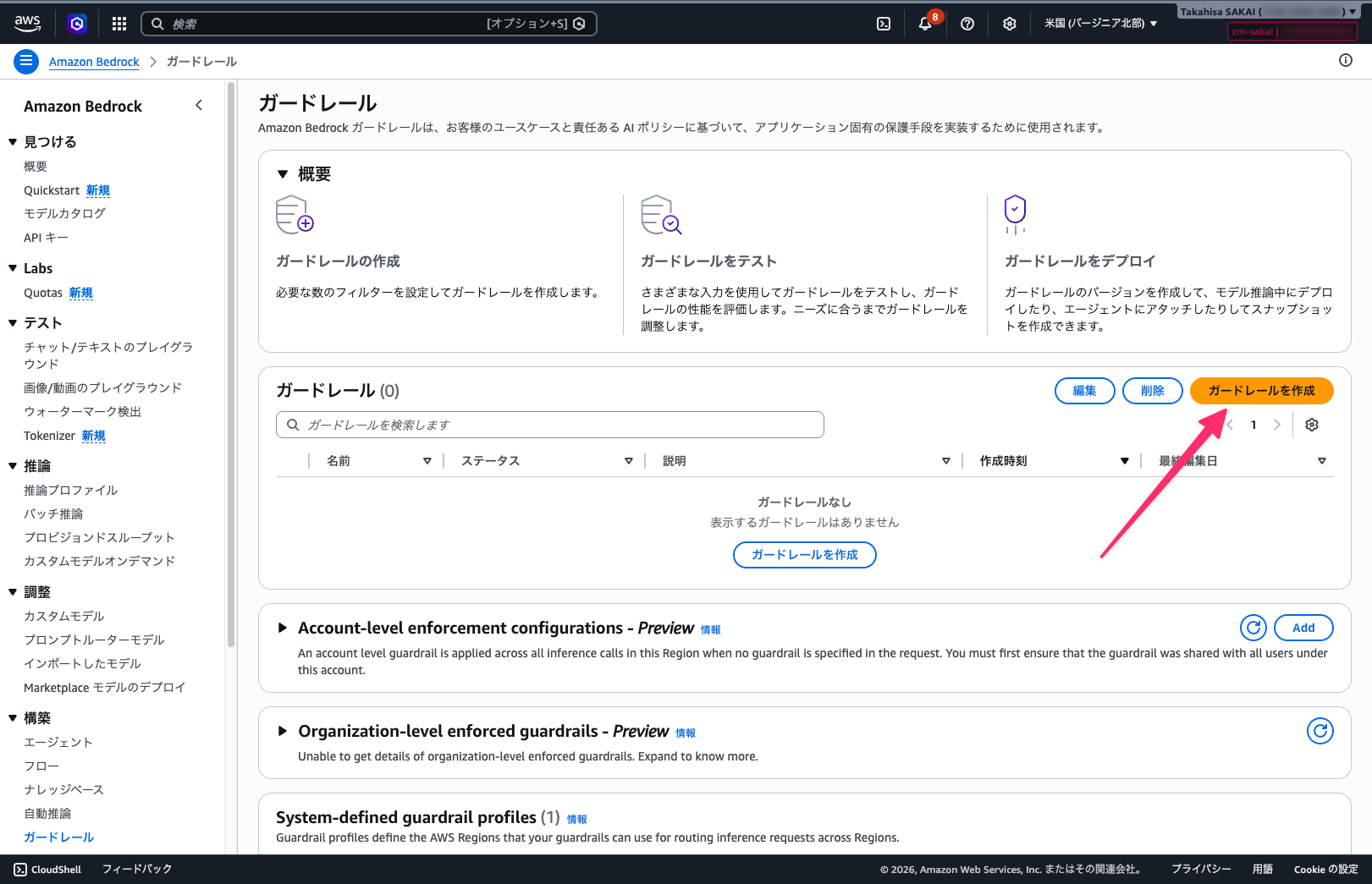1372x884 pixels.
Task: Toggle the side navigation hamburger button
Action: 26,61
